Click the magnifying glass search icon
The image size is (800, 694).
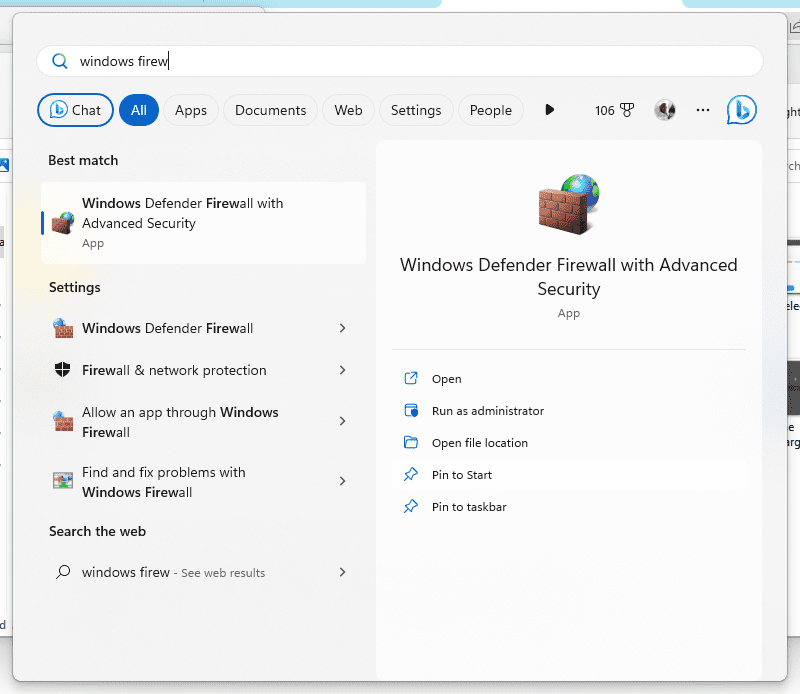60,61
